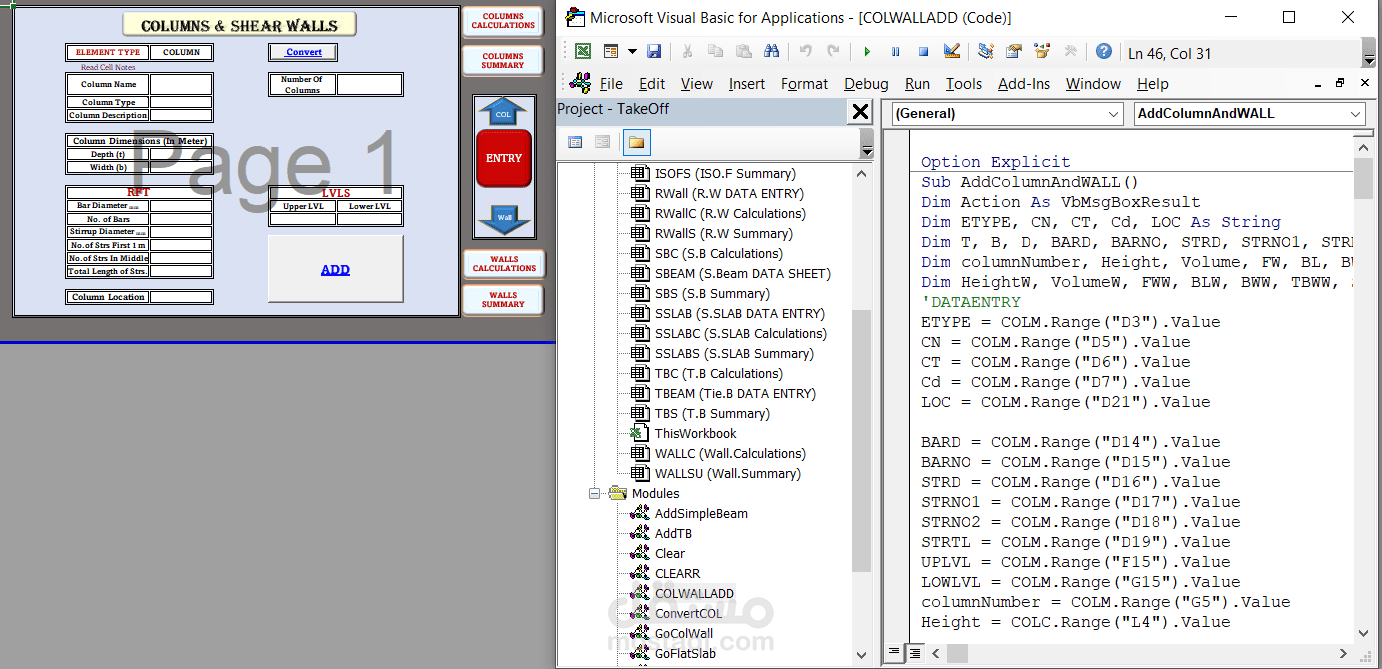Click the Number Of Columns input cell
Image resolution: width=1382 pixels, height=669 pixels.
coord(369,84)
